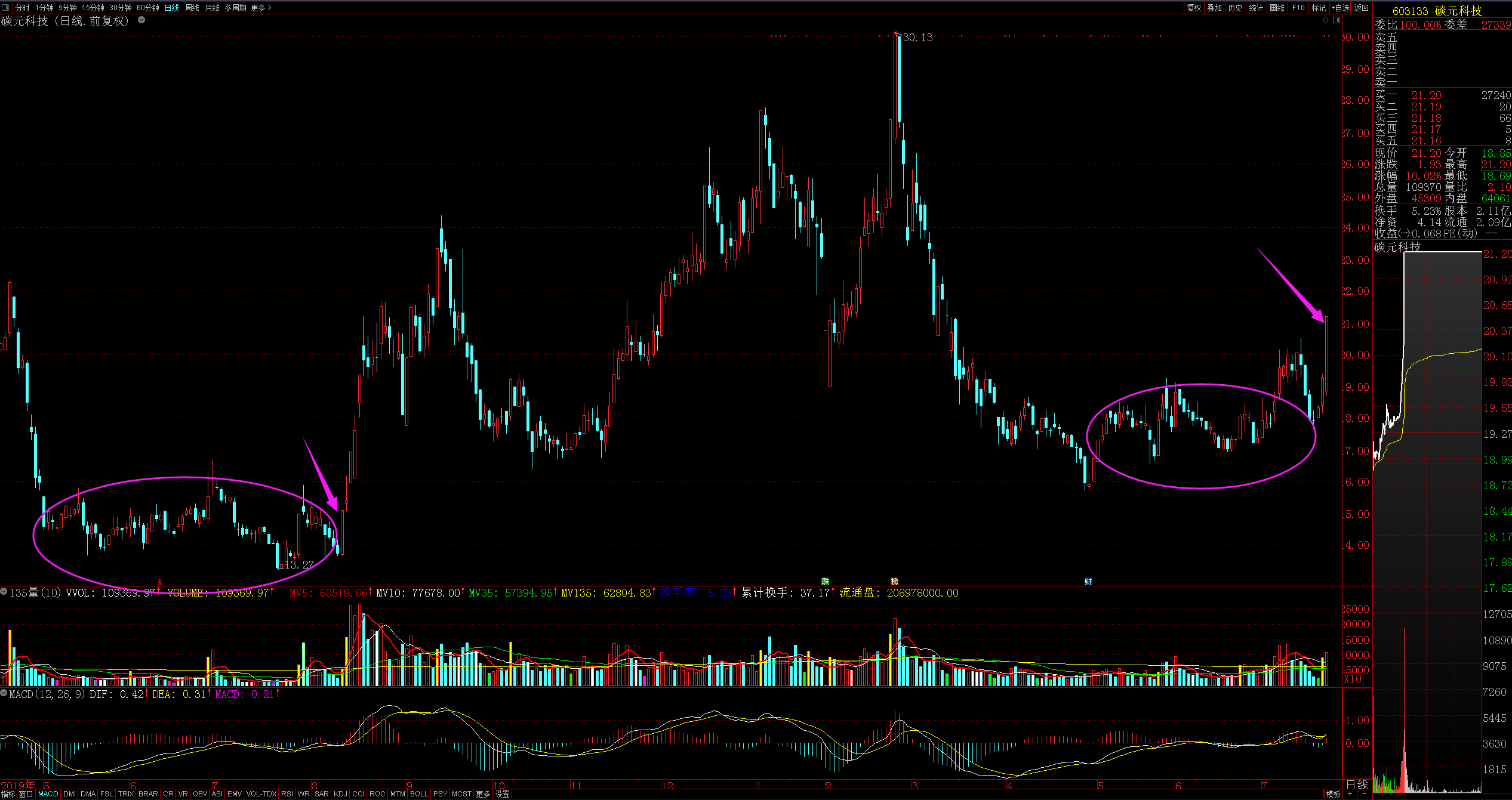This screenshot has width=1512, height=800.
Task: Select the SAR indicator tab
Action: pyautogui.click(x=322, y=794)
